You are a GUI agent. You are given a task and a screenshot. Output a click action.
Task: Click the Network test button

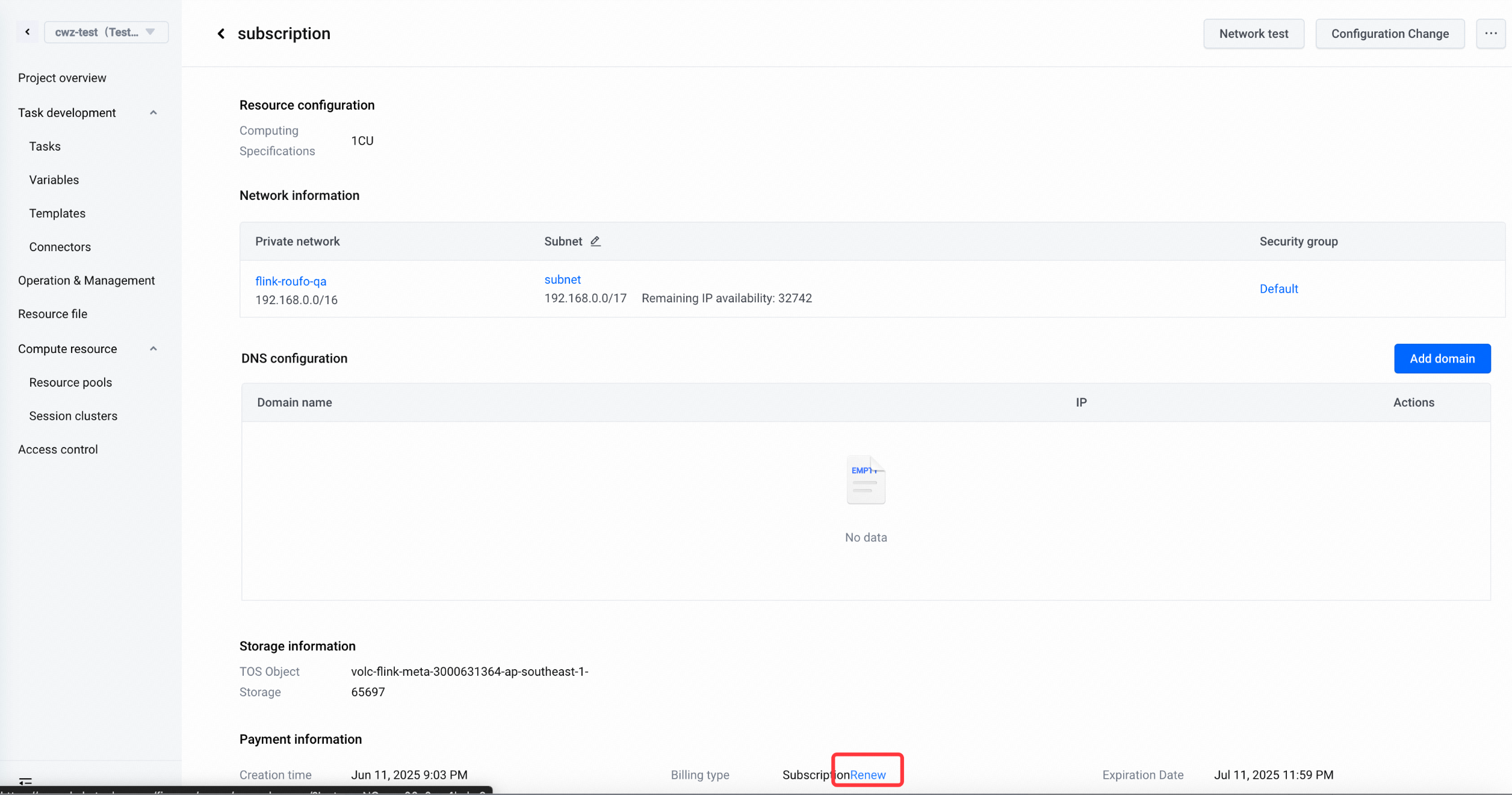pyautogui.click(x=1254, y=34)
